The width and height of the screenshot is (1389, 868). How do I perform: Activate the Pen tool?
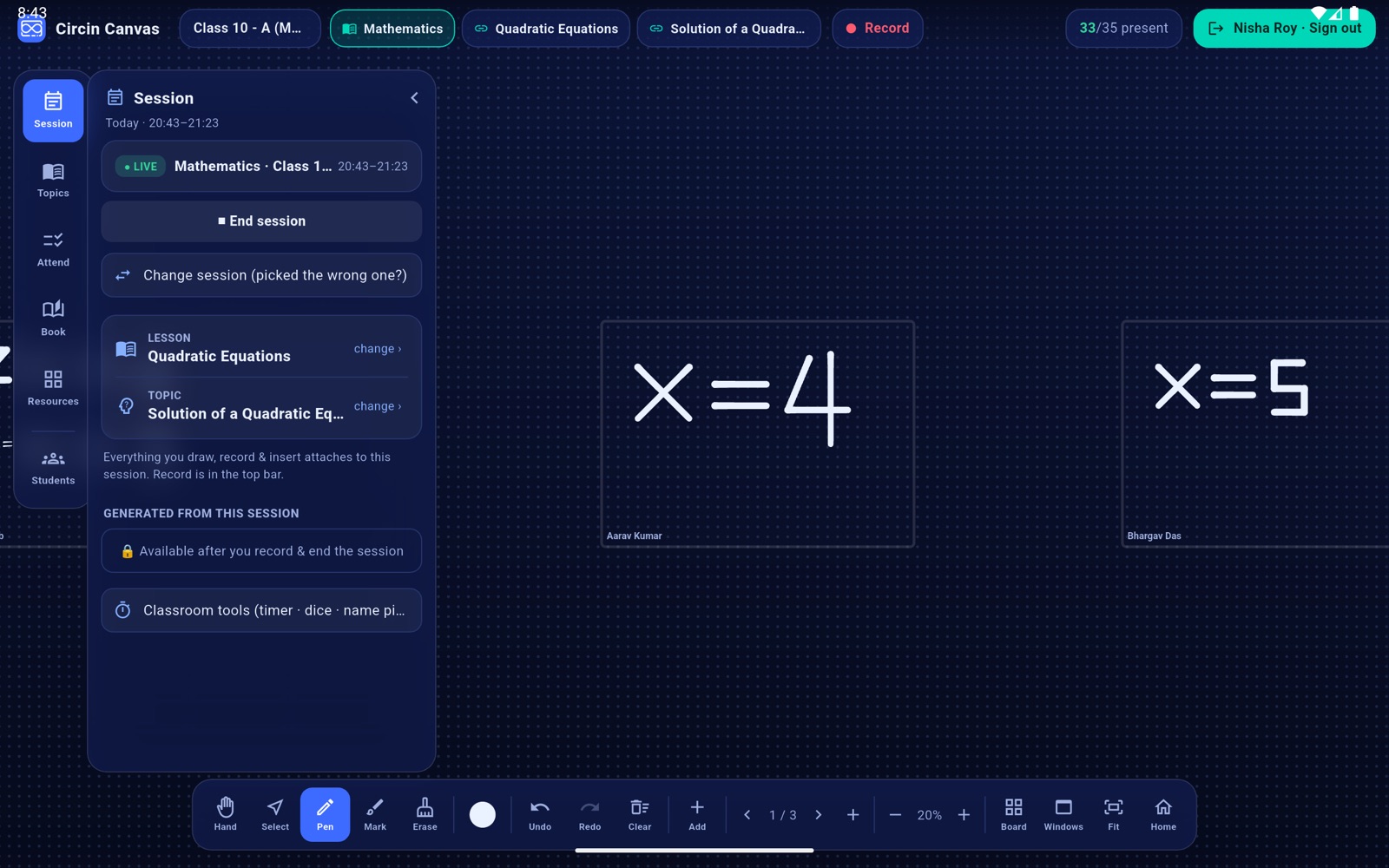point(325,814)
